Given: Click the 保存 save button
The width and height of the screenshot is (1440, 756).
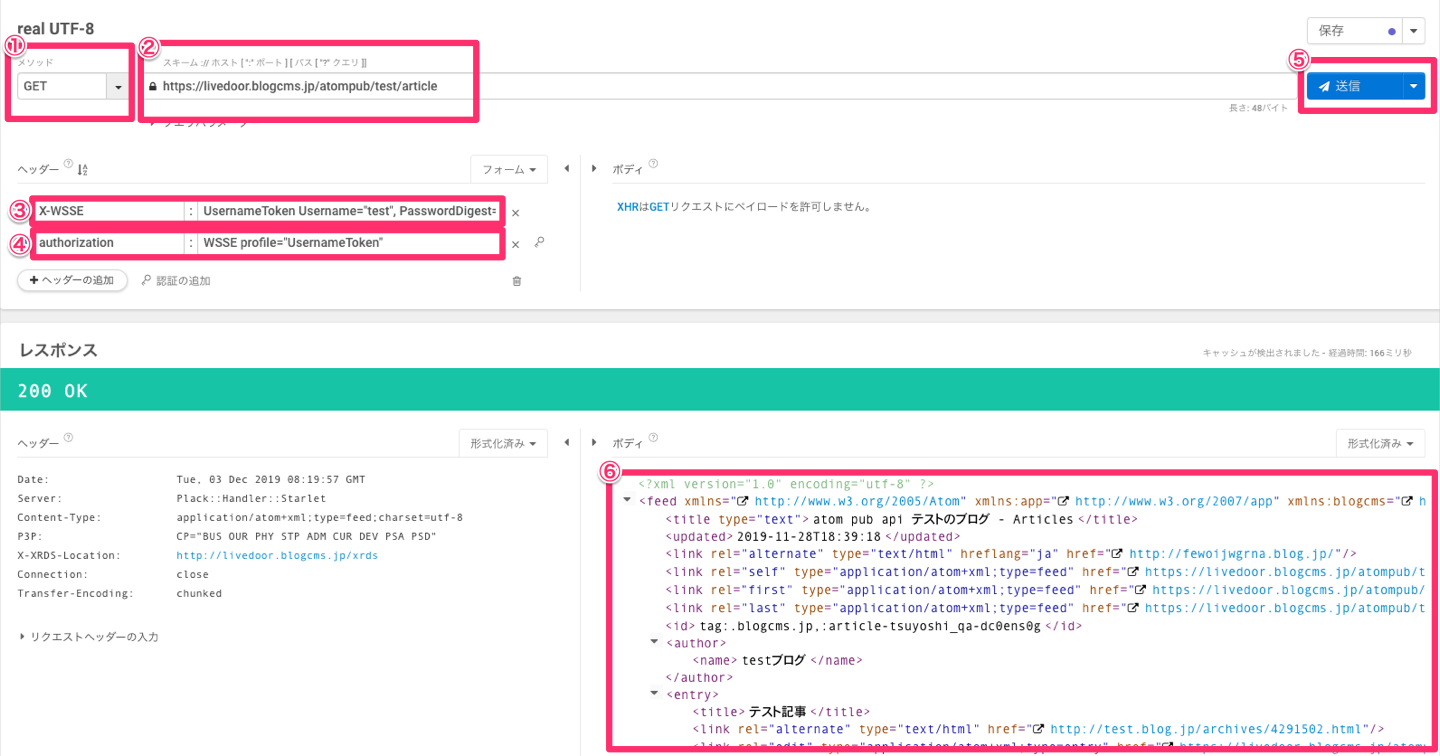Looking at the screenshot, I should pos(1355,31).
